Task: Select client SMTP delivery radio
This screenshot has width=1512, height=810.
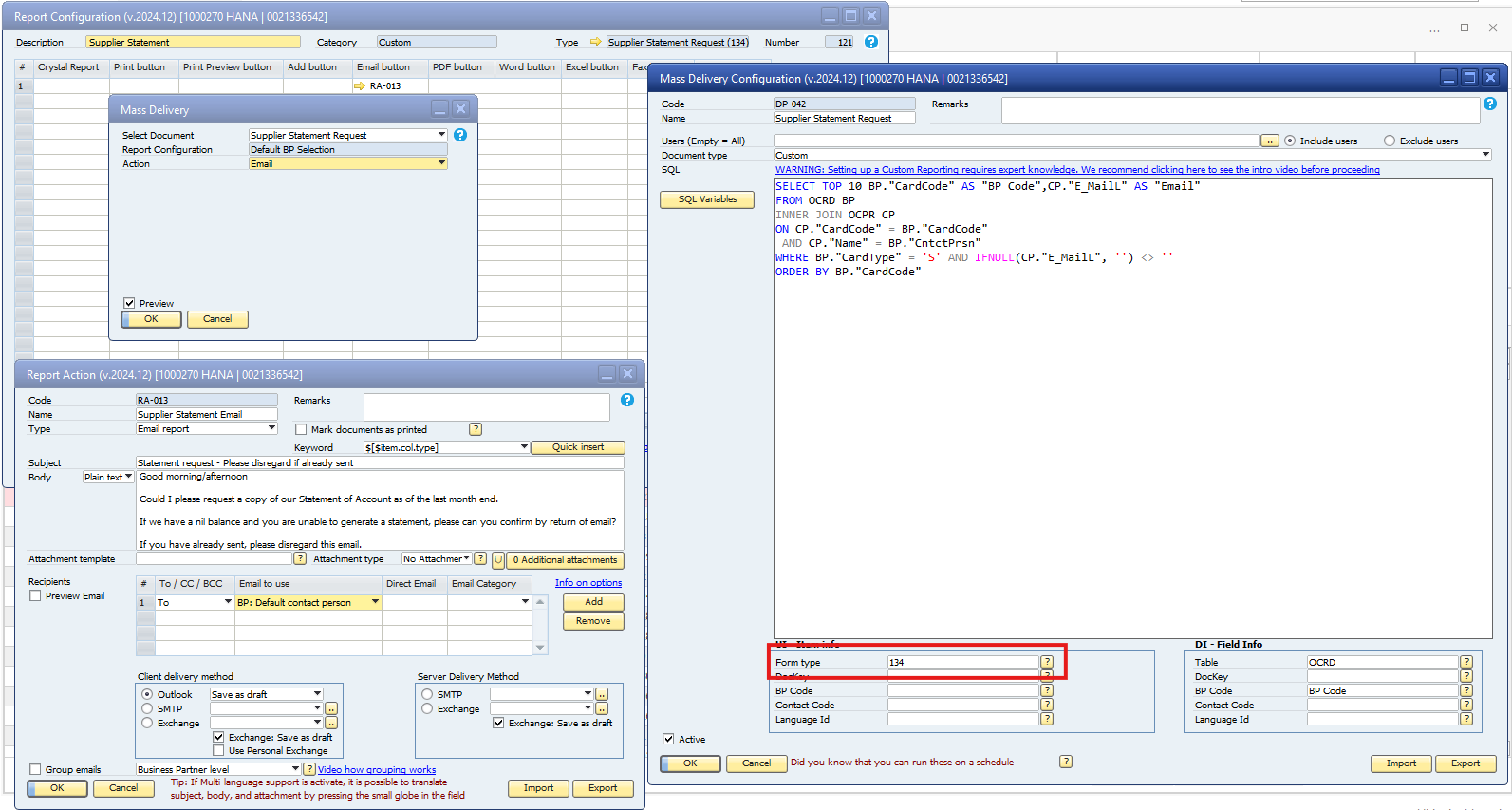Action: [147, 708]
